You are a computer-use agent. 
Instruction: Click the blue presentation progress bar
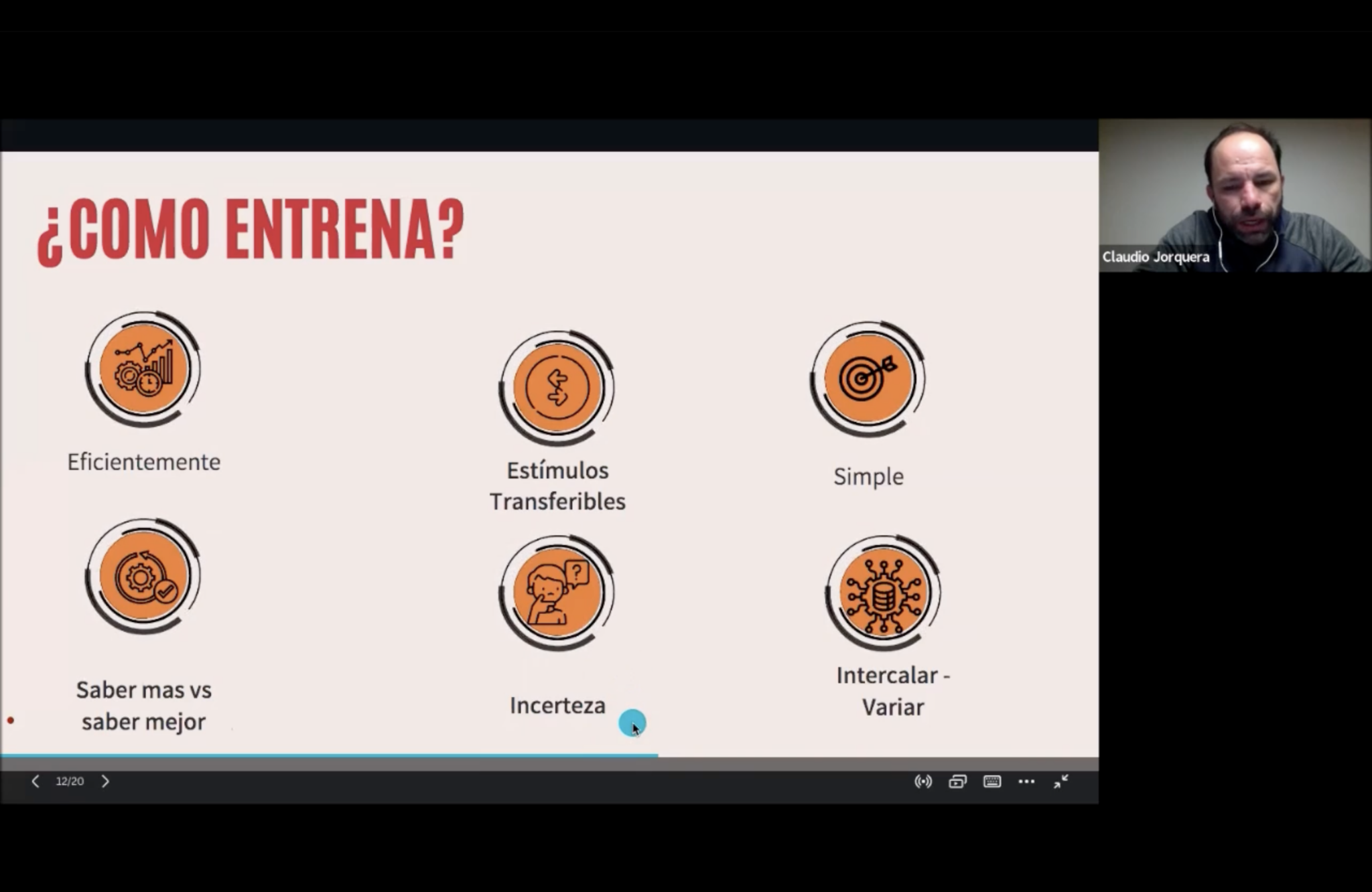point(329,755)
